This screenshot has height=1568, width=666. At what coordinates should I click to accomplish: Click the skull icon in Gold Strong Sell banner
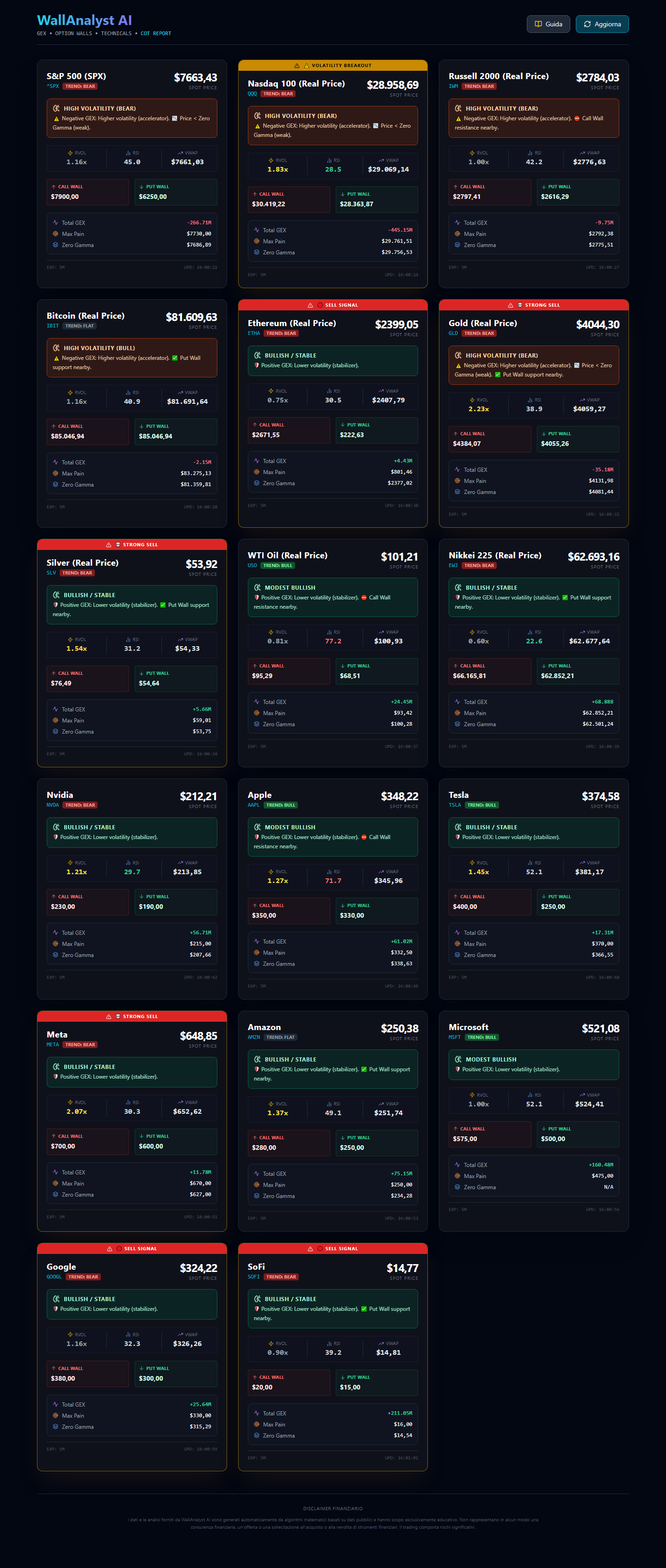pyautogui.click(x=520, y=305)
